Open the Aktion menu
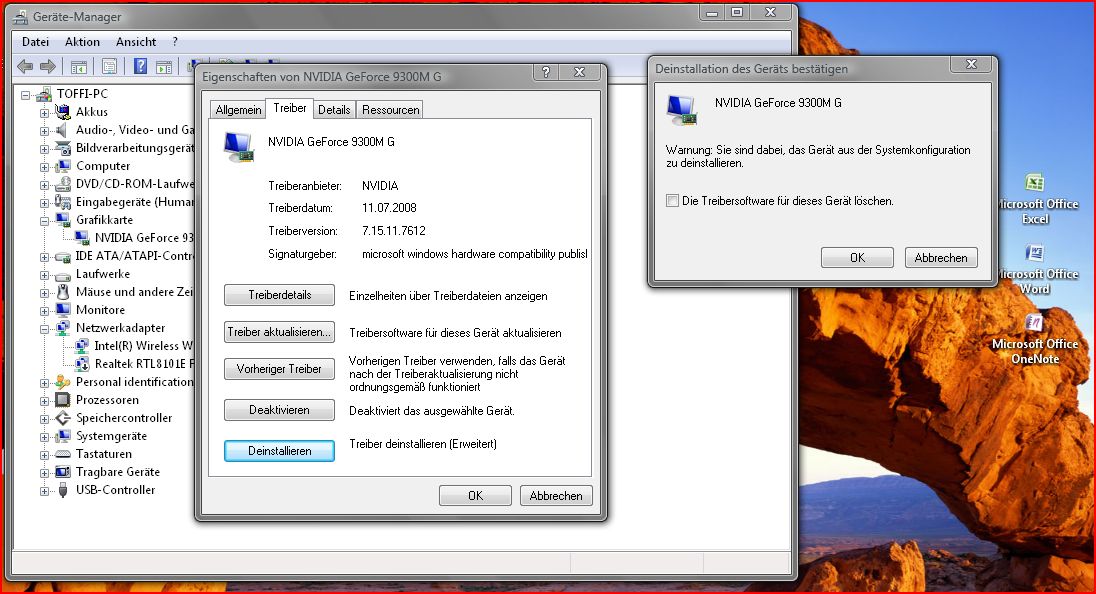 click(82, 42)
